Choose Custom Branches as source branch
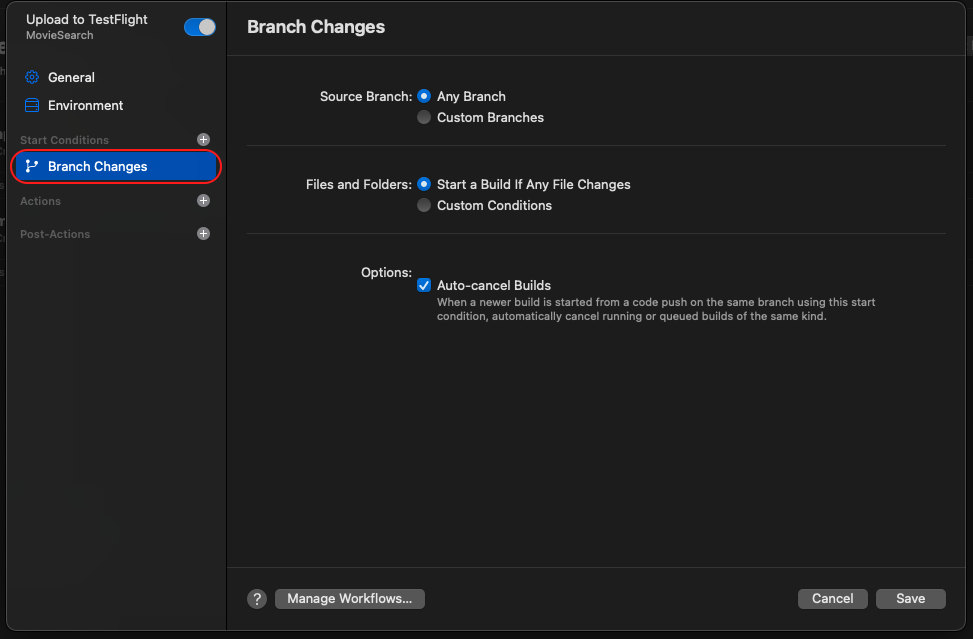973x639 pixels. [x=424, y=117]
